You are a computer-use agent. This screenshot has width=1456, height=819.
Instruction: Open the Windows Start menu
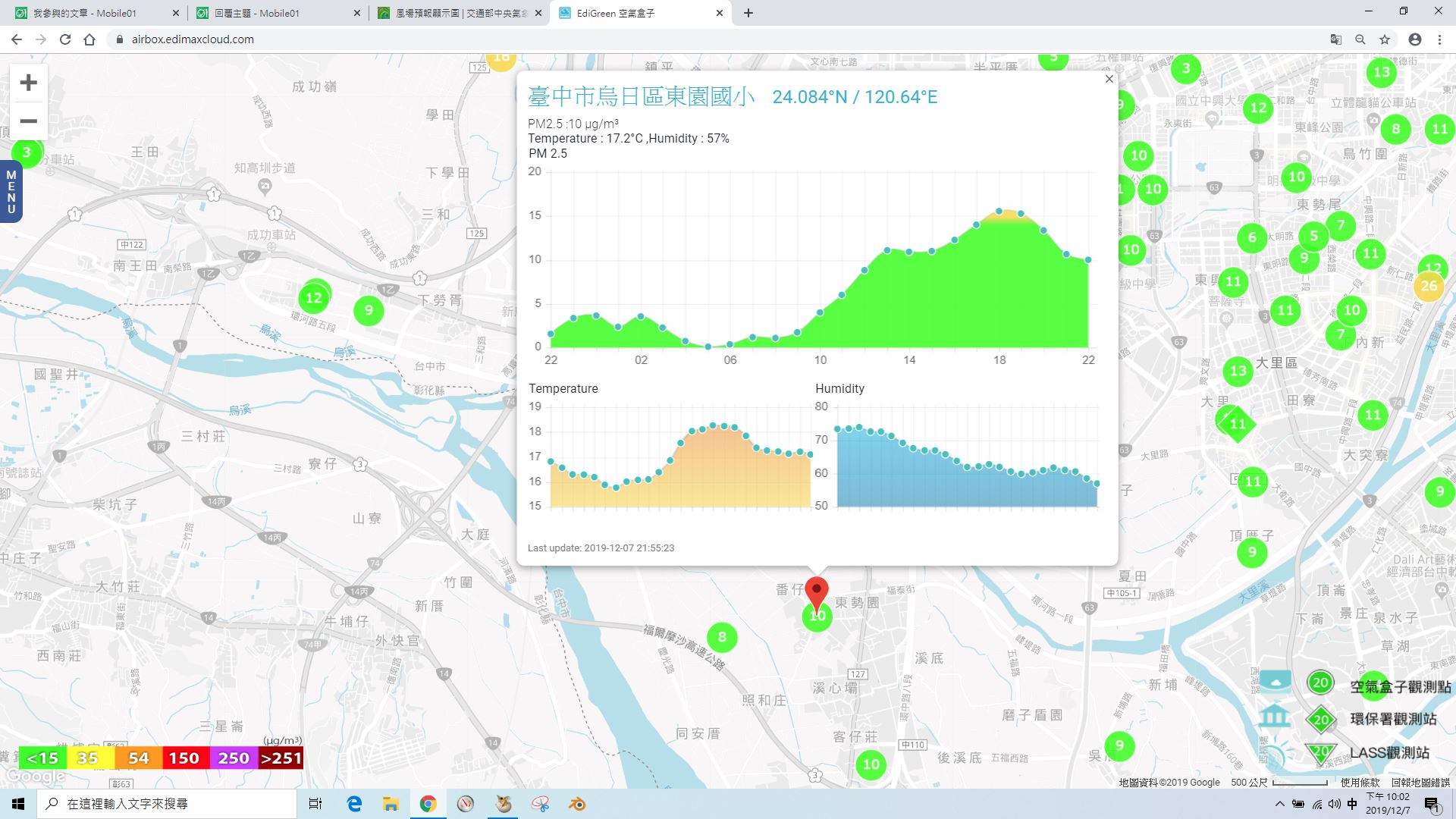(18, 804)
